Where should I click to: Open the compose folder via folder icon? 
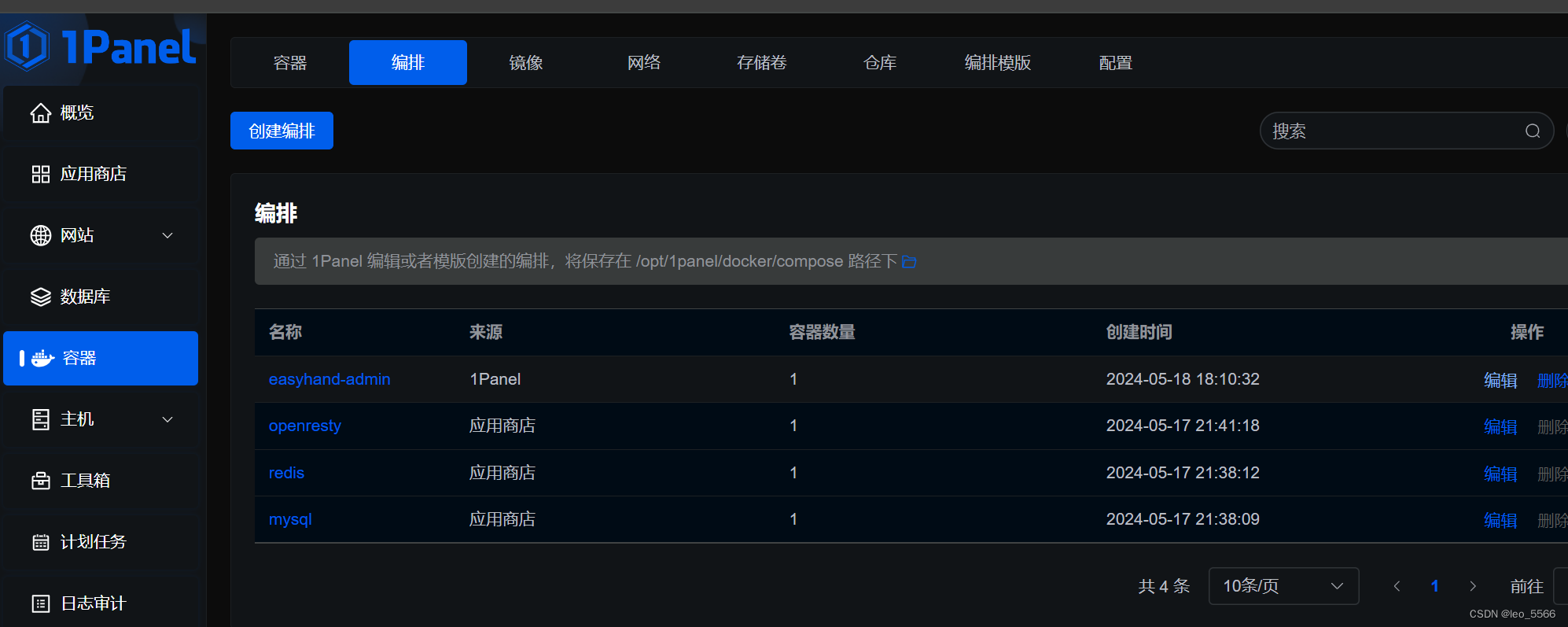coord(909,261)
